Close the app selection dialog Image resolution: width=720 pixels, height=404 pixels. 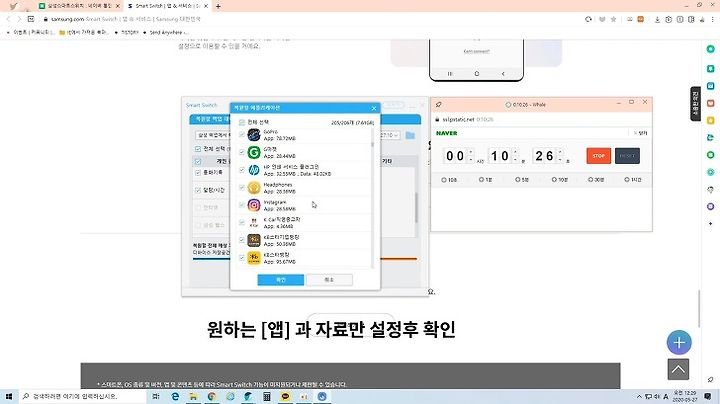(374, 108)
